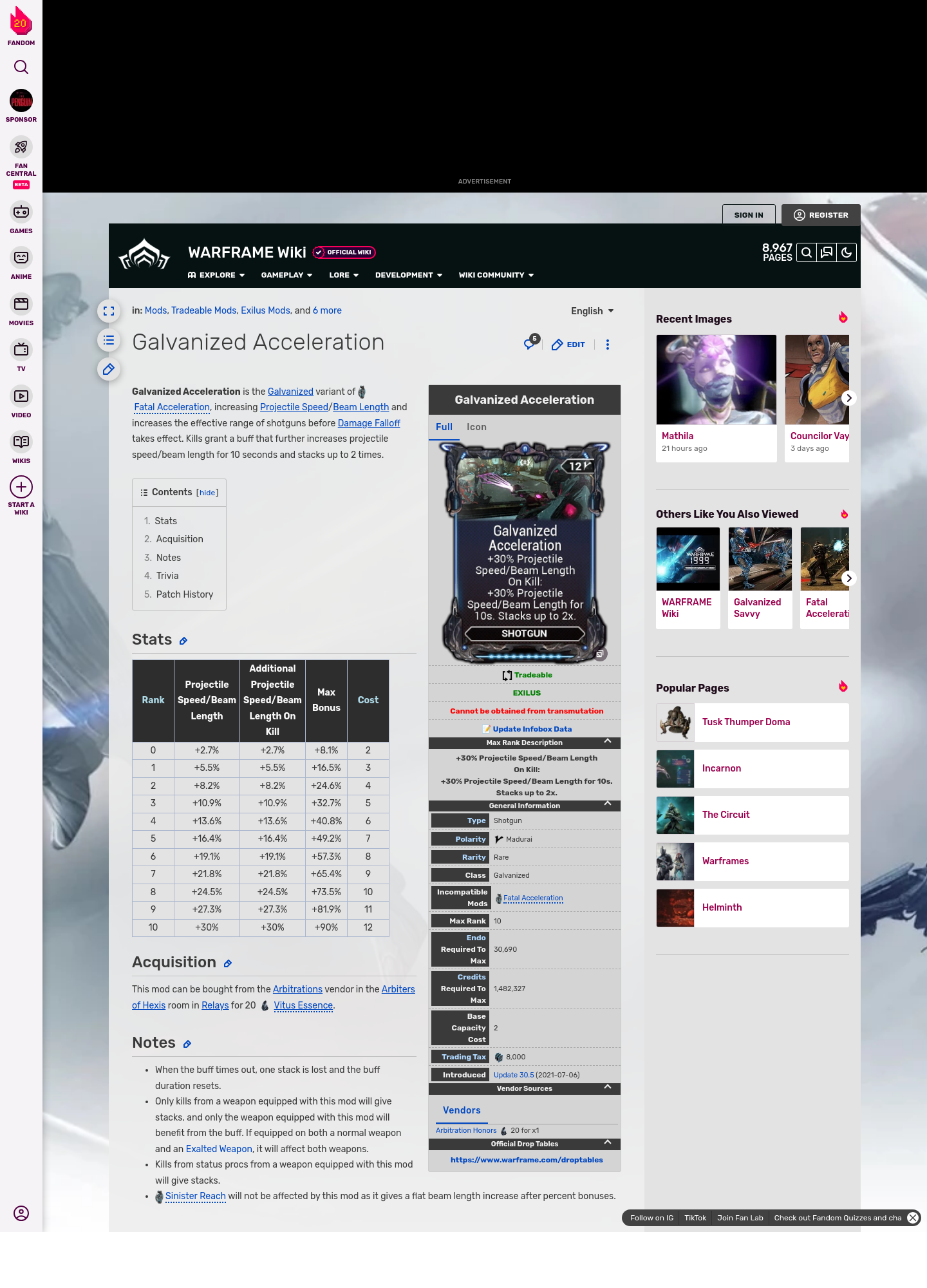Open Helminth popular page
The image size is (927, 1288).
[x=753, y=907]
